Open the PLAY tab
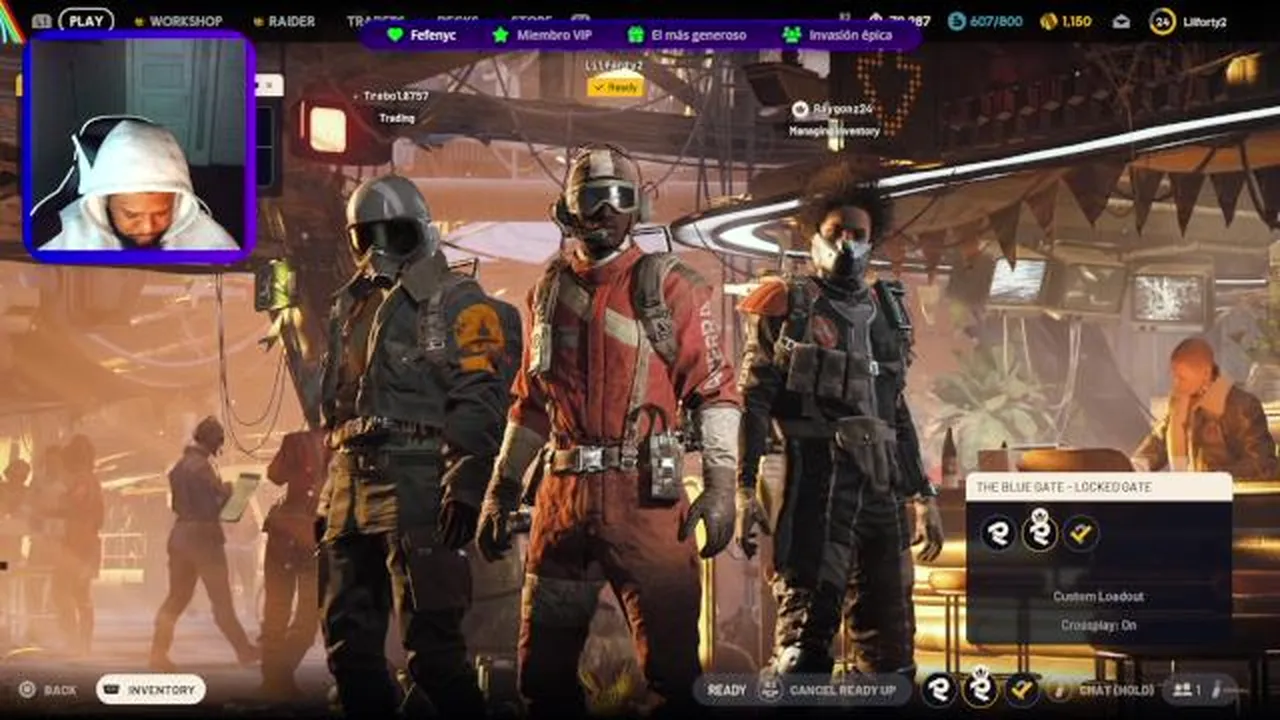1280x720 pixels. point(86,20)
